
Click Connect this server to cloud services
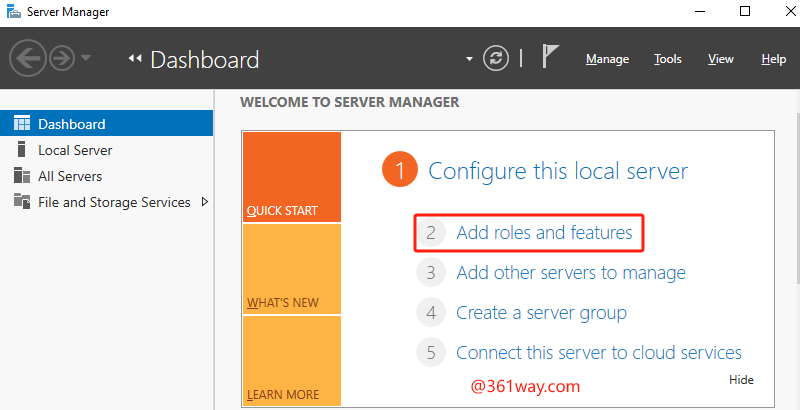598,352
